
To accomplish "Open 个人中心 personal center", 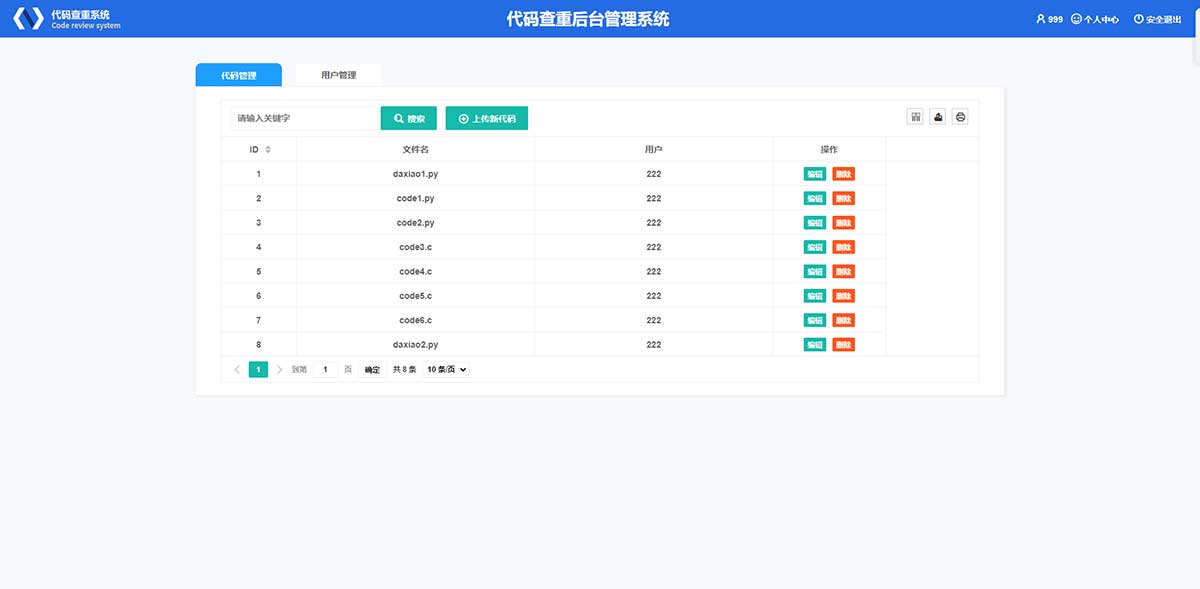I will click(x=1094, y=19).
